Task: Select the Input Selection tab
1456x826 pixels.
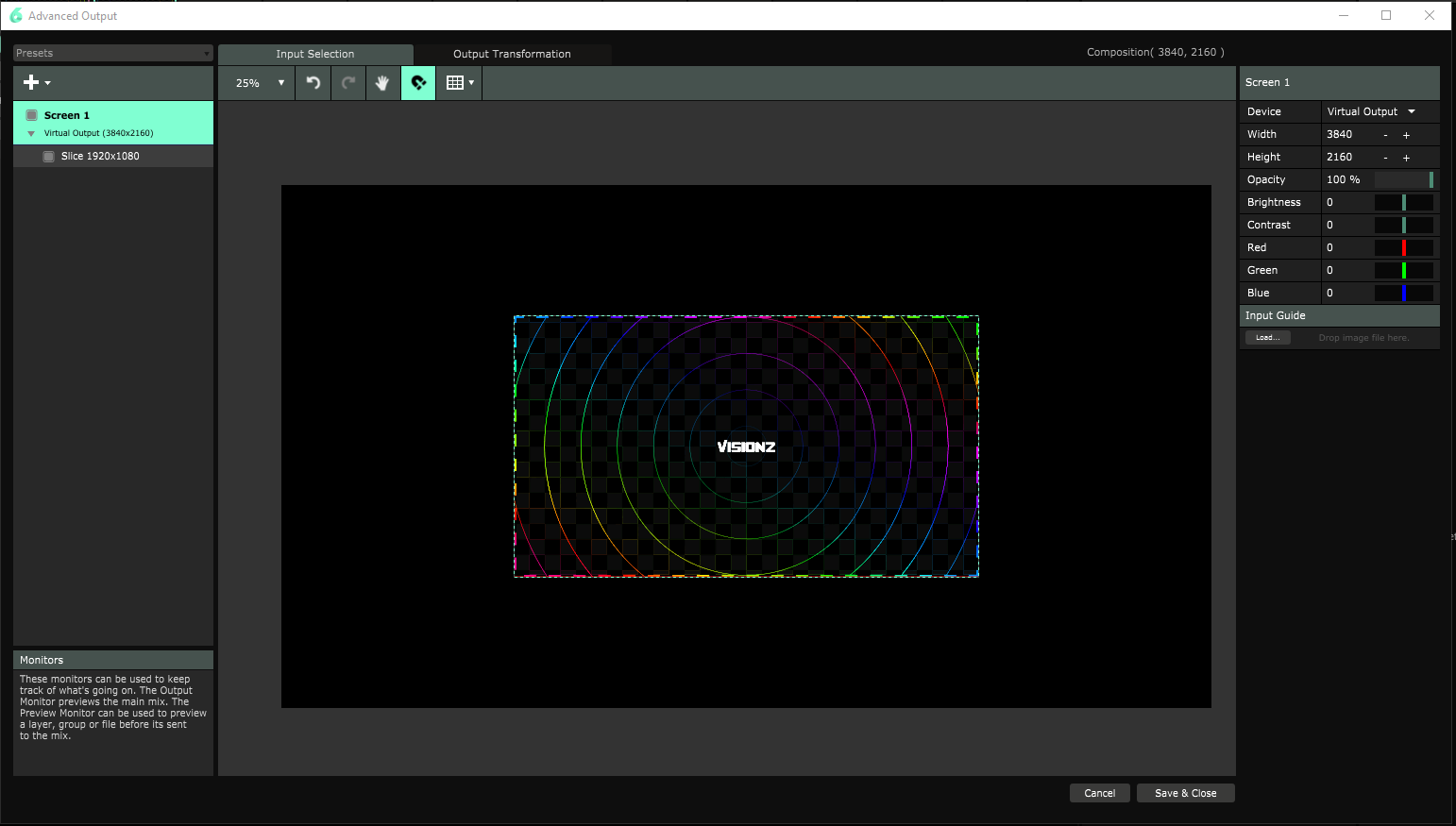Action: point(315,54)
